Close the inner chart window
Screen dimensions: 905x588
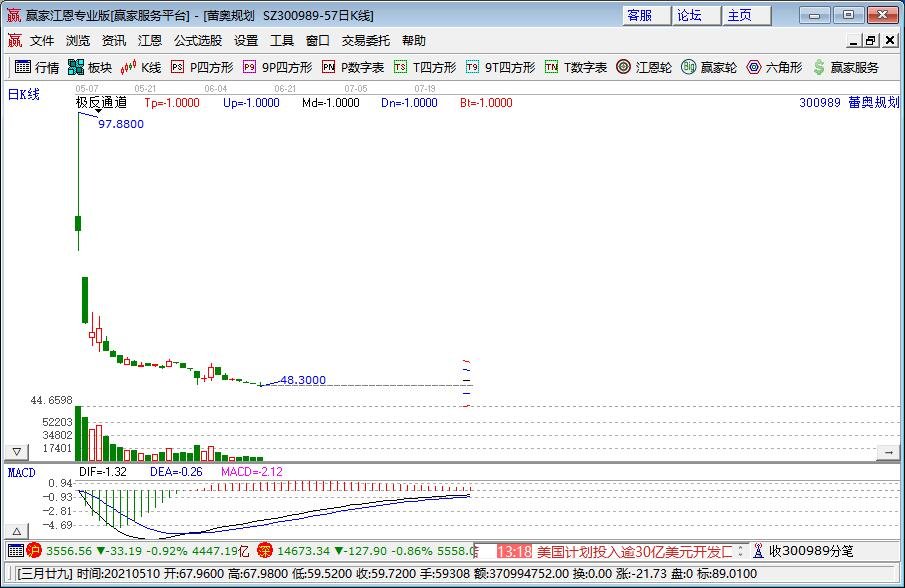(x=889, y=40)
